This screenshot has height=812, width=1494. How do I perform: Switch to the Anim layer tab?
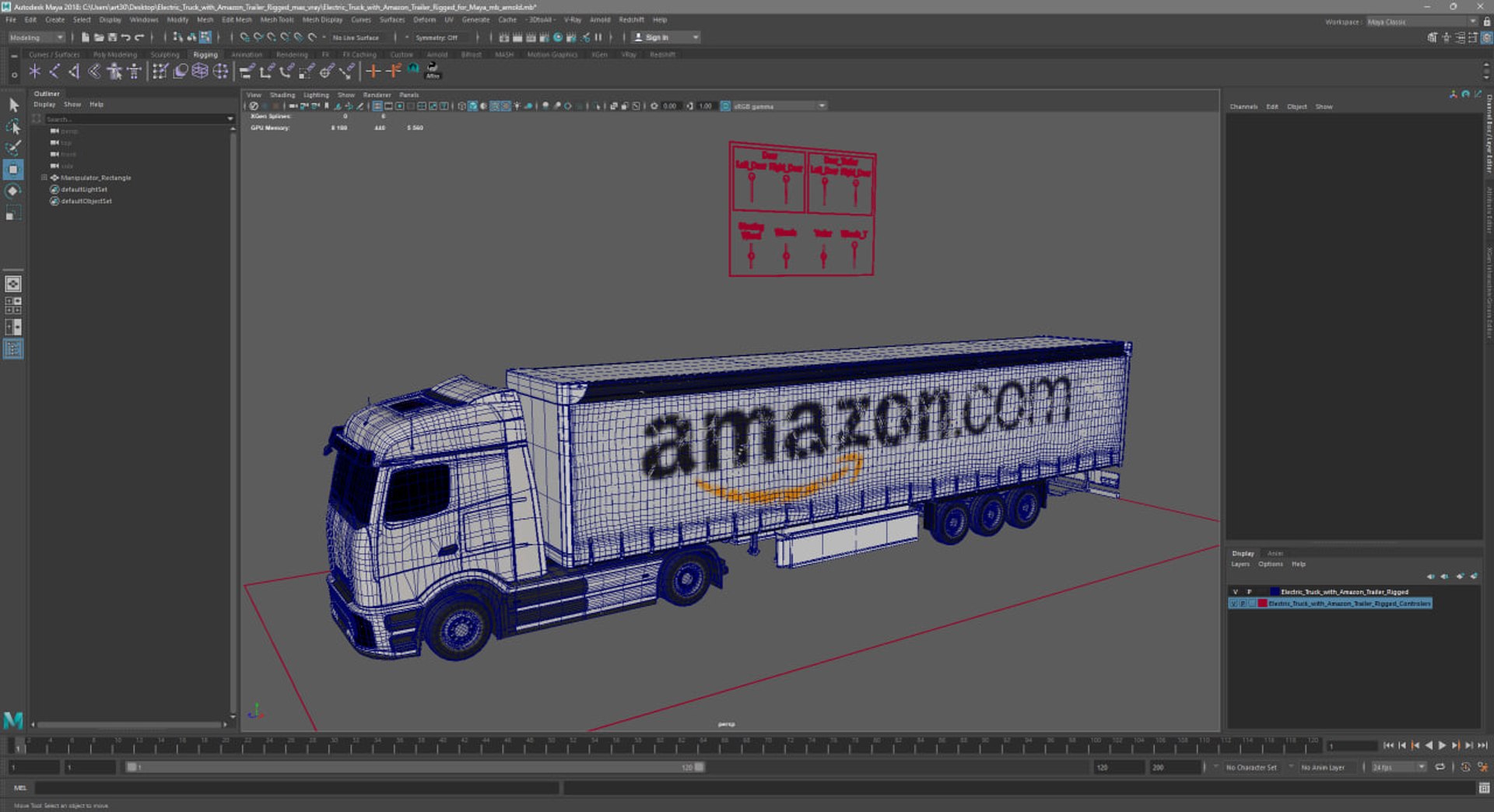(1275, 554)
